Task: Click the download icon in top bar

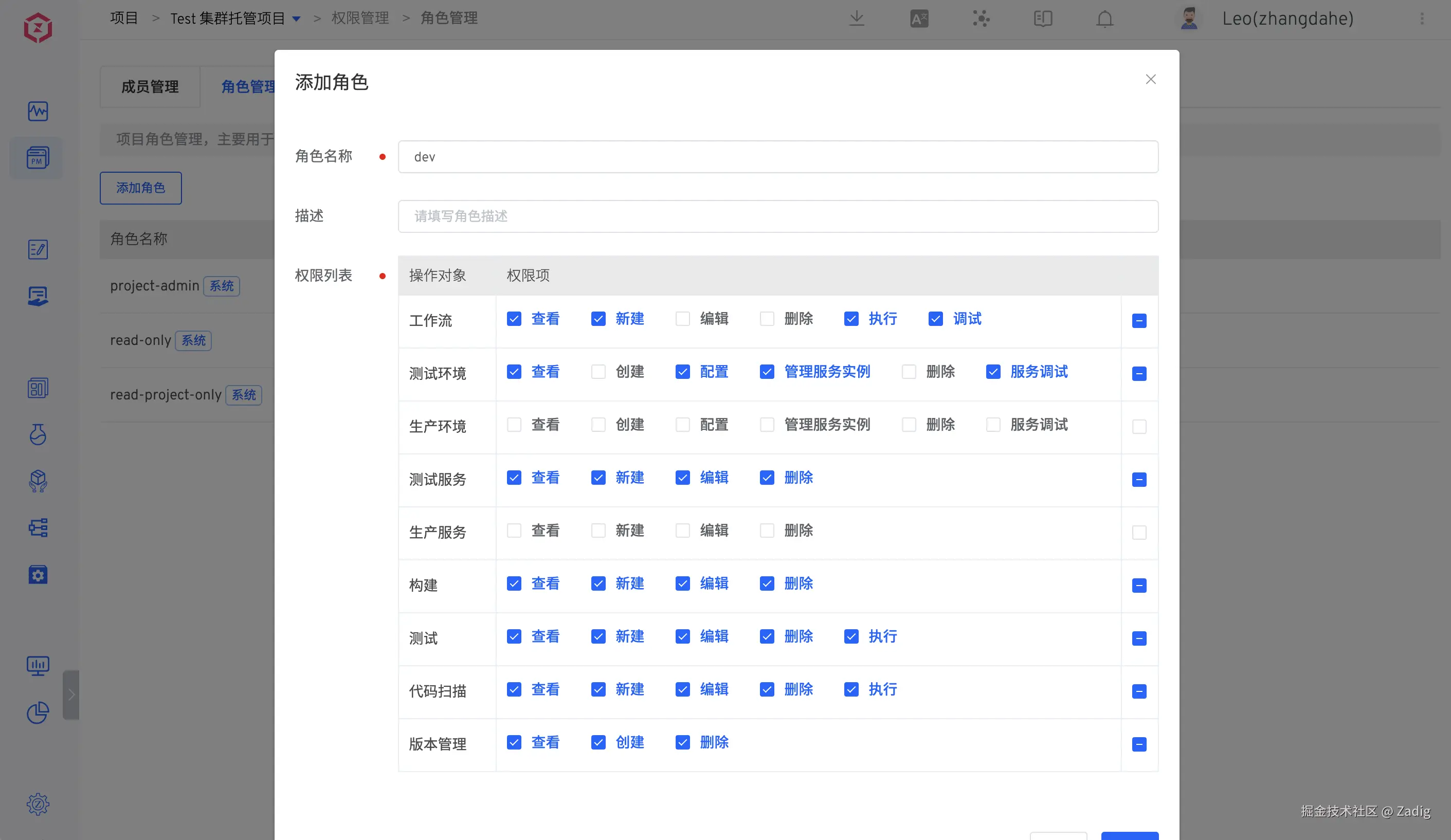Action: coord(857,19)
